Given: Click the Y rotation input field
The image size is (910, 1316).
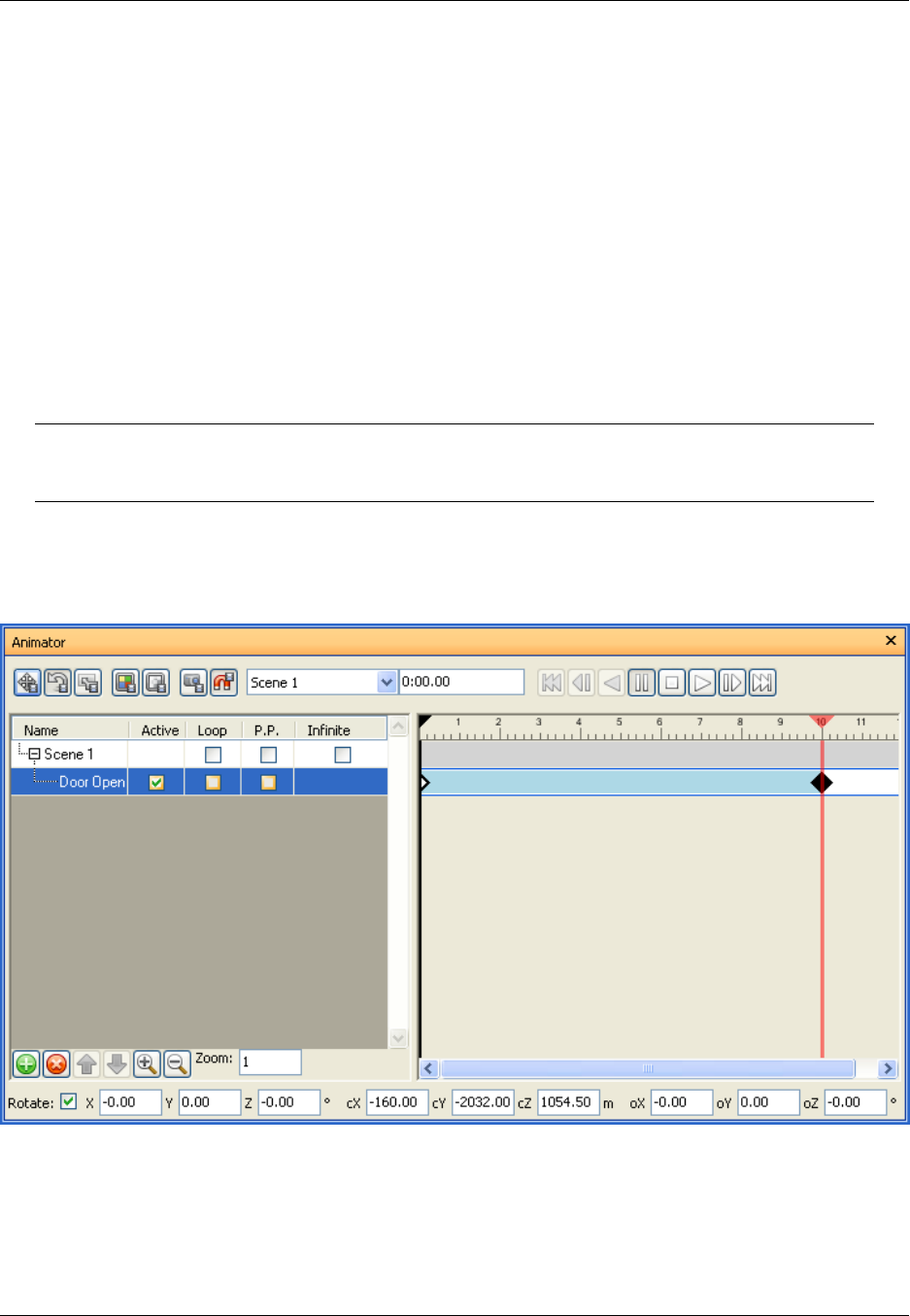Looking at the screenshot, I should coord(209,1102).
